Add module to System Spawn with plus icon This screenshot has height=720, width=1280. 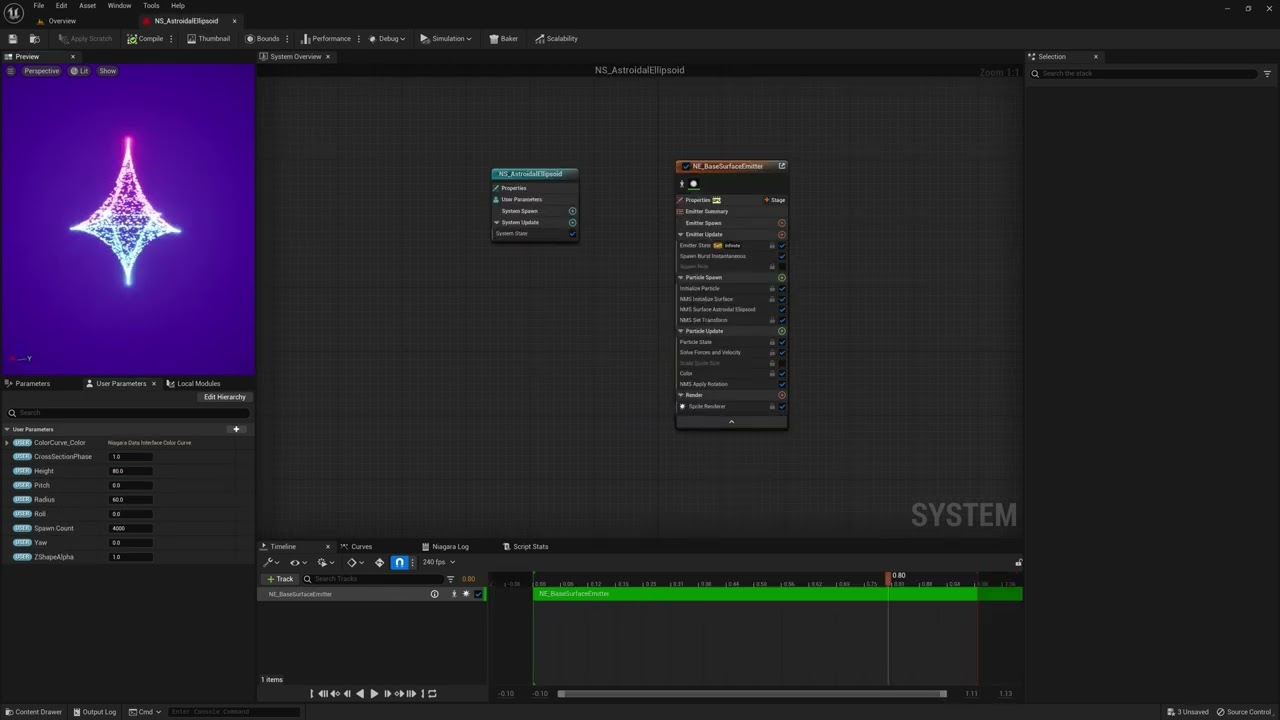[572, 211]
